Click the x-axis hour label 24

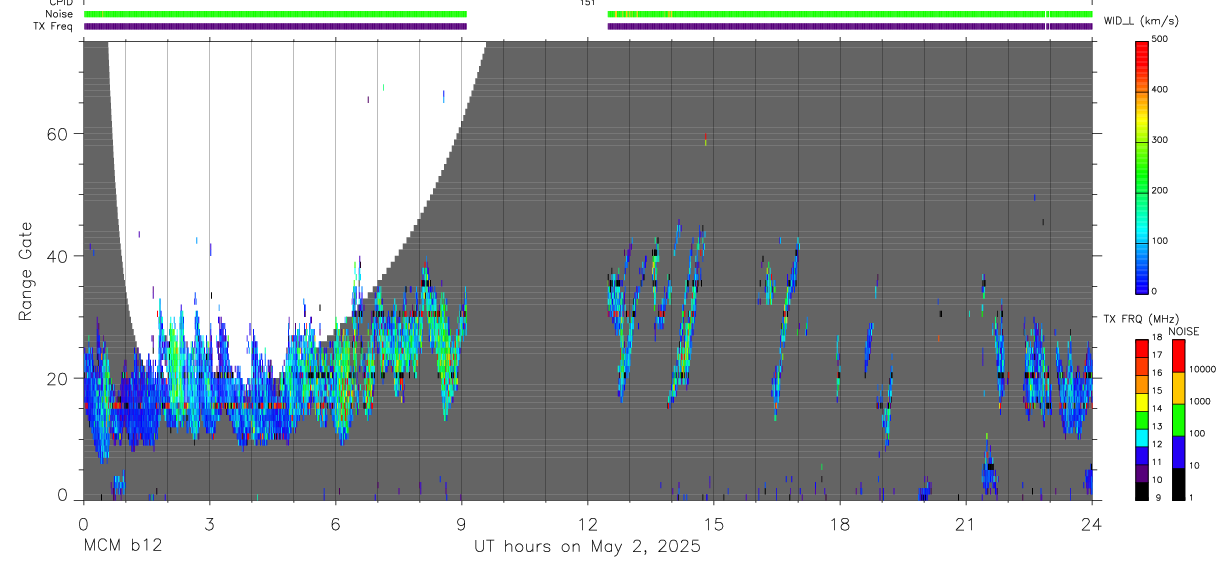point(1092,524)
